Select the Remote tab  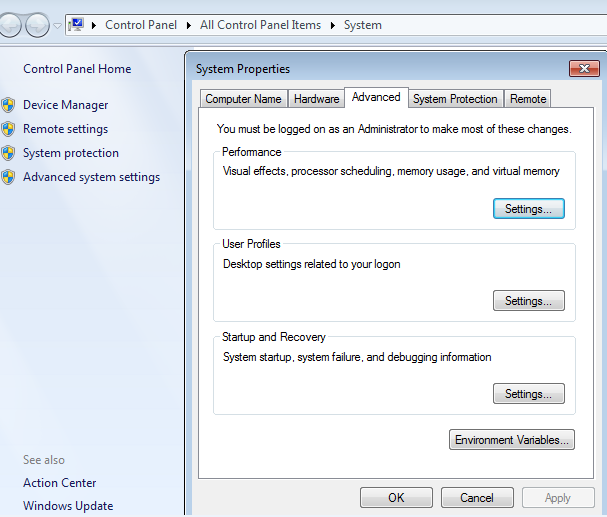pos(527,99)
